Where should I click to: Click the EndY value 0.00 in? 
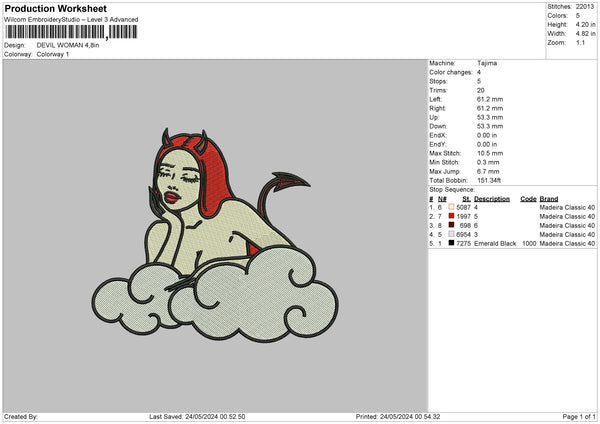point(487,144)
